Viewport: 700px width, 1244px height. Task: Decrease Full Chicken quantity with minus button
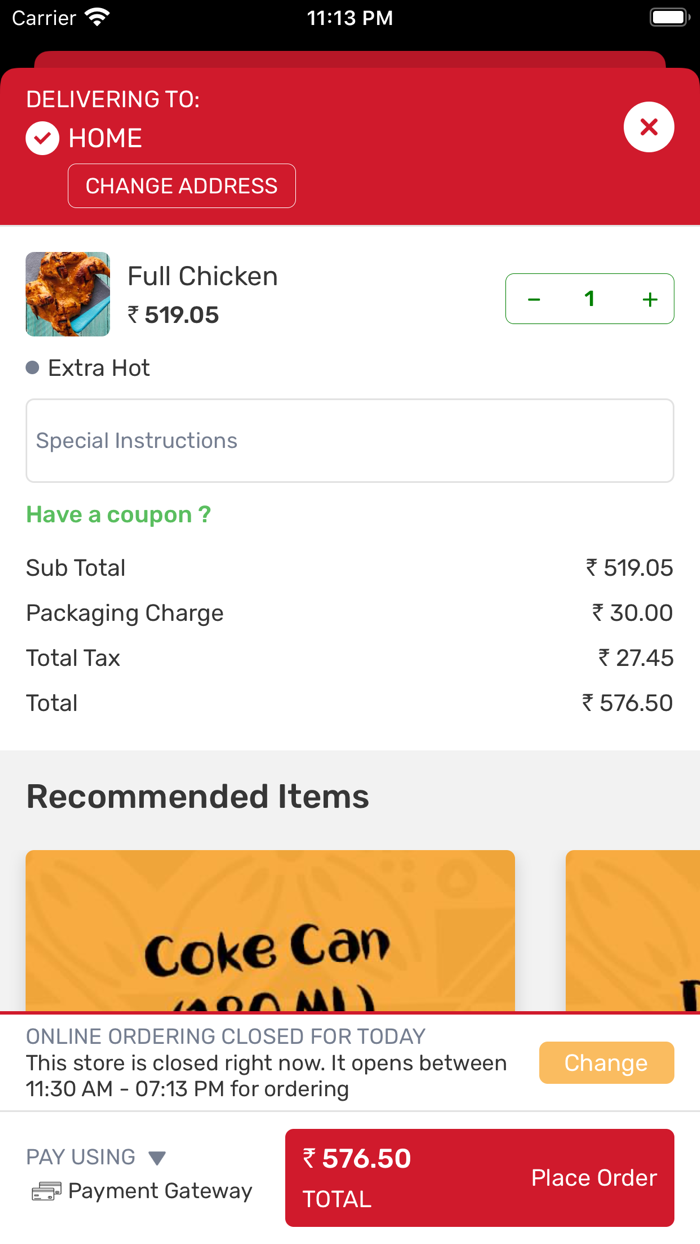pyautogui.click(x=533, y=298)
